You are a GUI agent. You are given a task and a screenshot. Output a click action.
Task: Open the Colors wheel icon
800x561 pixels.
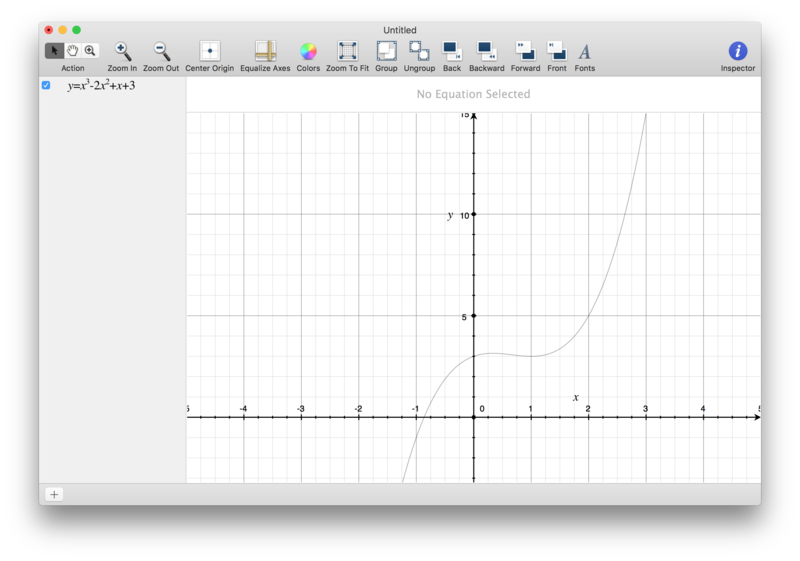point(308,51)
